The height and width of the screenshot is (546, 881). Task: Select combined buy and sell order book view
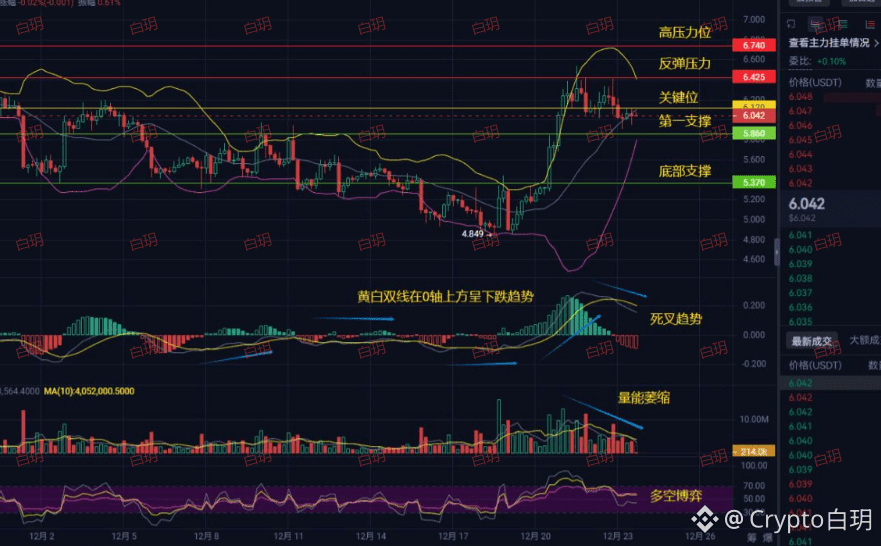pyautogui.click(x=816, y=24)
